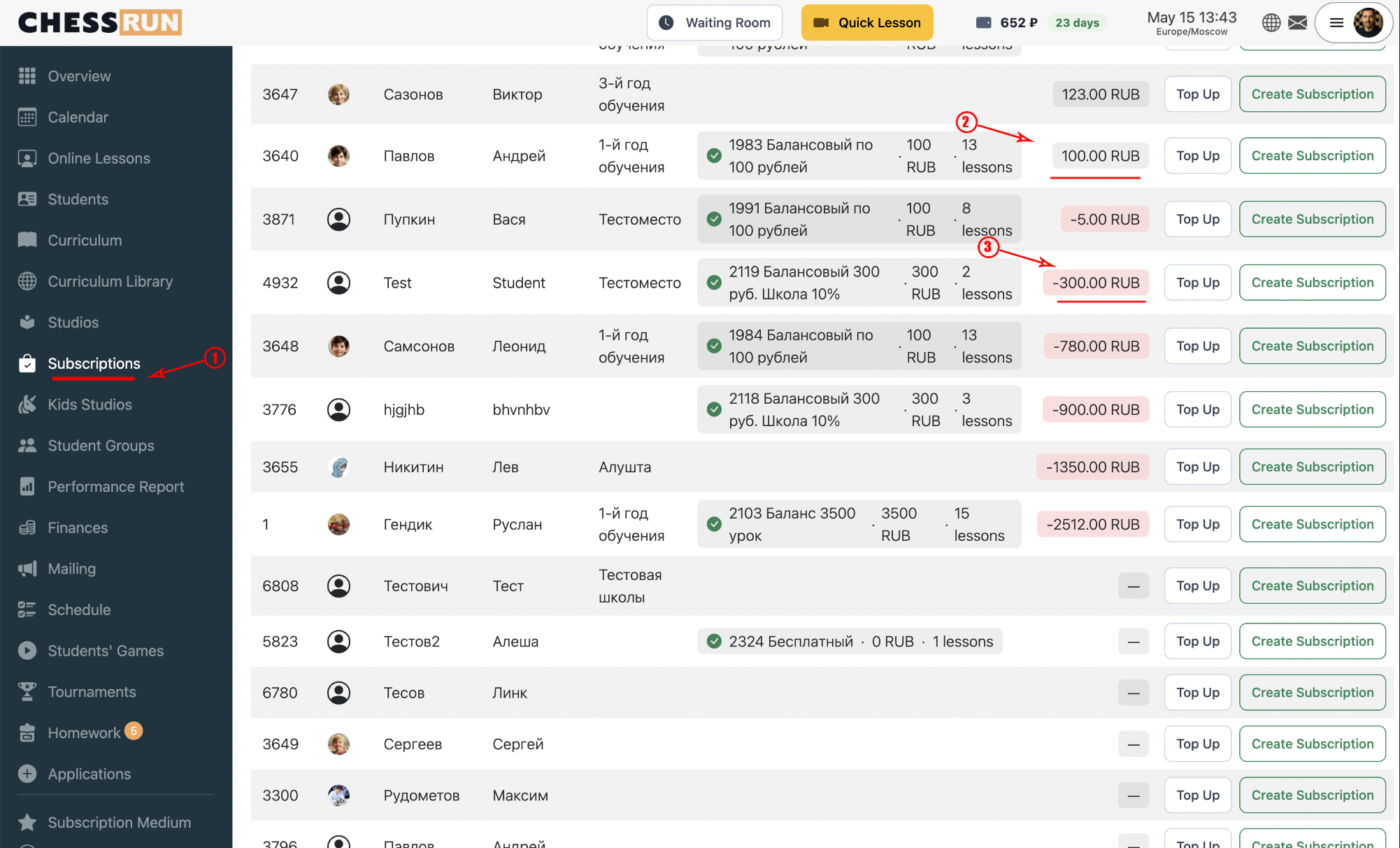Top Up balance for Никитин Лев

coord(1198,467)
